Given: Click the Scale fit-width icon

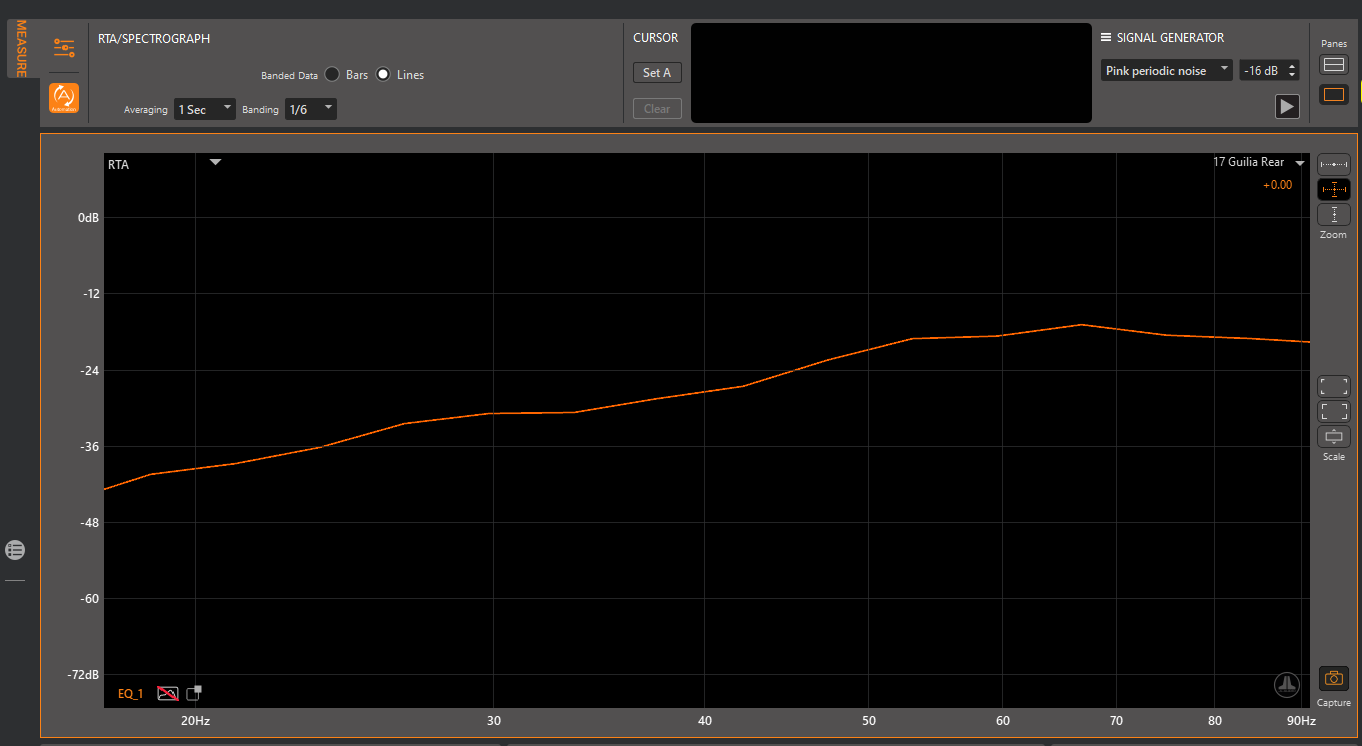Looking at the screenshot, I should coord(1333,436).
